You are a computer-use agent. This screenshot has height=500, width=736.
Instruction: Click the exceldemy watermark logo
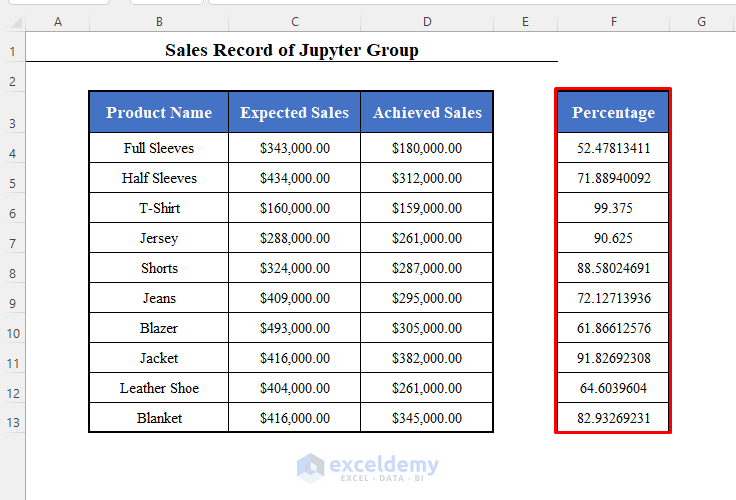pos(368,467)
